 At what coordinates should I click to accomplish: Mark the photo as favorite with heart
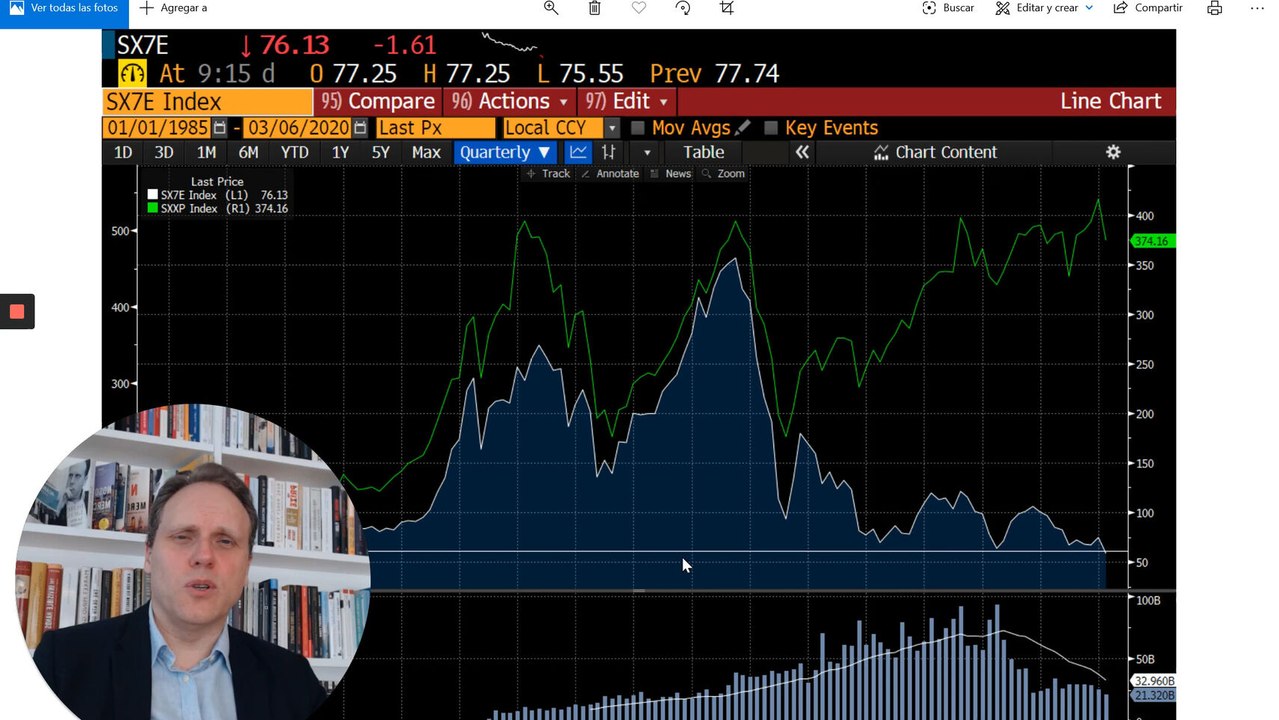tap(639, 8)
